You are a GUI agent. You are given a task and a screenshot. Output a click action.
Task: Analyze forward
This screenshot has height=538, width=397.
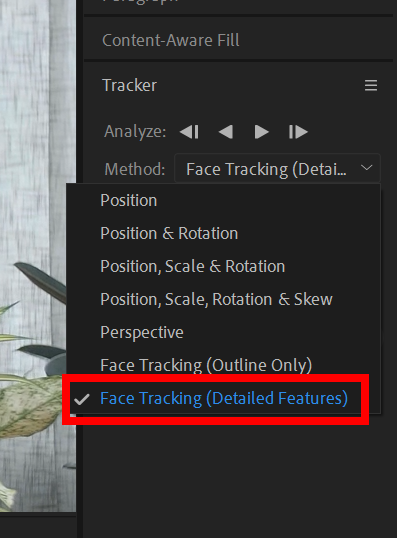(261, 132)
